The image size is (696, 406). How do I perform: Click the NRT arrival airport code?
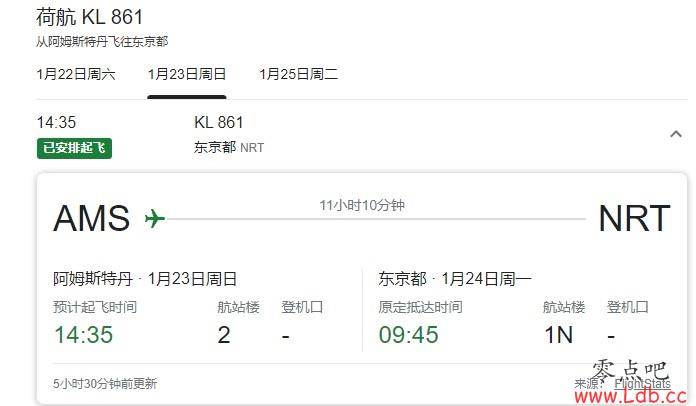tap(634, 219)
